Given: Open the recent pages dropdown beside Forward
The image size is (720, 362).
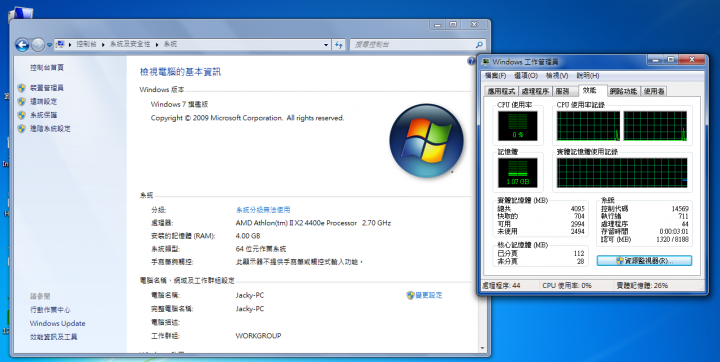Looking at the screenshot, I should click(x=49, y=45).
